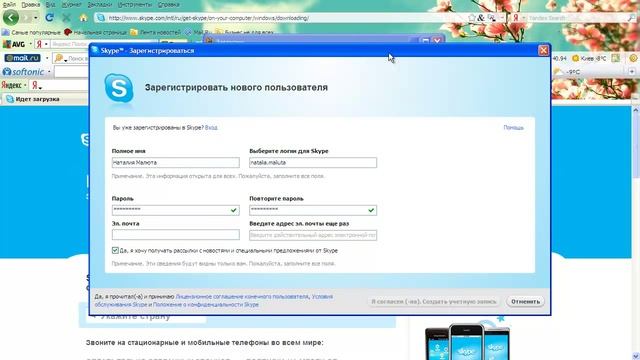This screenshot has height=360, width=640.
Task: Click the ampersand icon in the address bar
Action: pyautogui.click(x=481, y=18)
